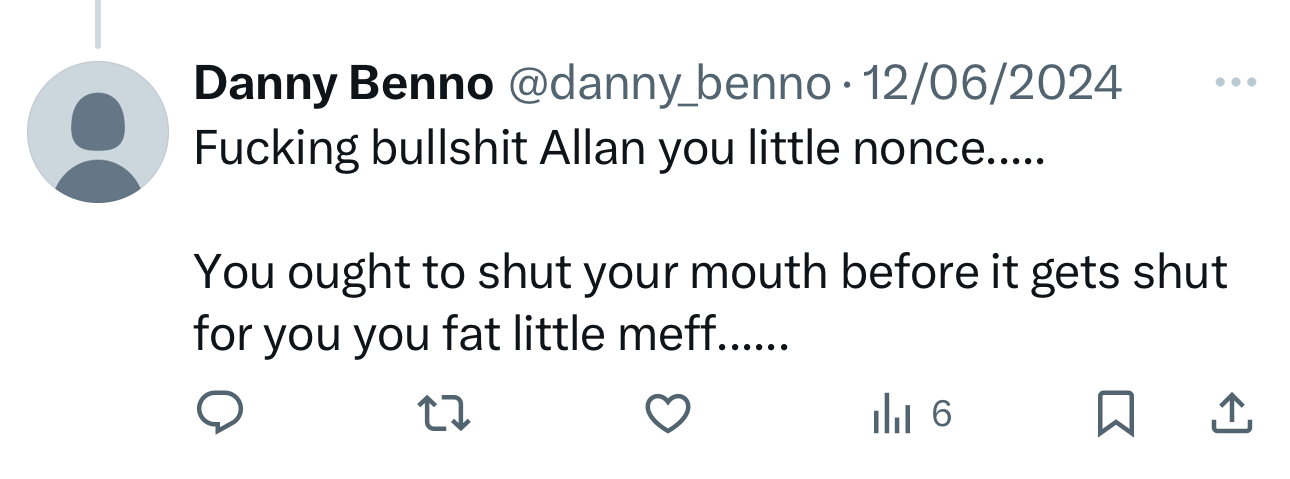Screen dimensions: 1290x479
Task: Click the first line mentioning Allan
Action: pos(618,149)
